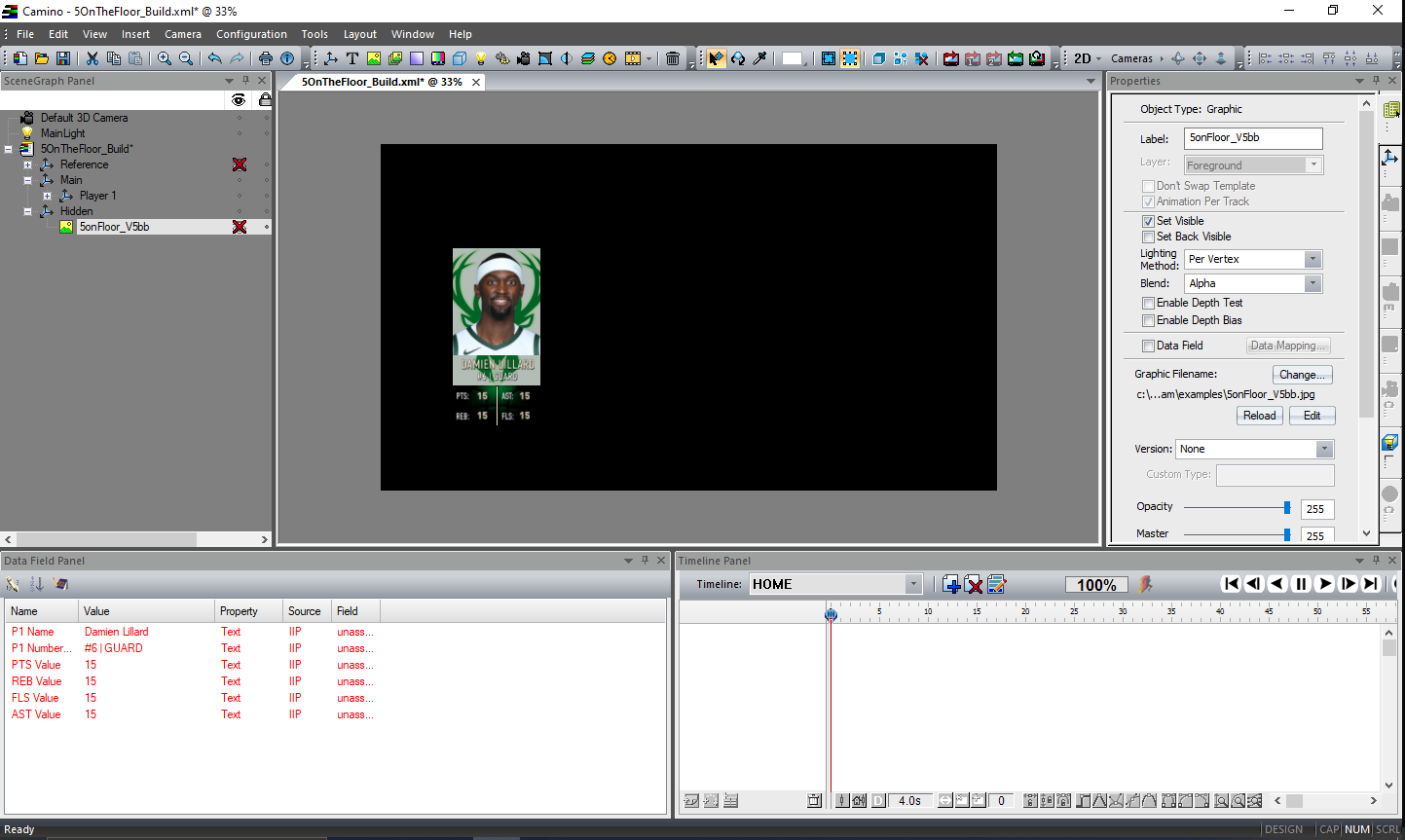Click the delete timeline red X icon
The width and height of the screenshot is (1405, 840).
(974, 584)
